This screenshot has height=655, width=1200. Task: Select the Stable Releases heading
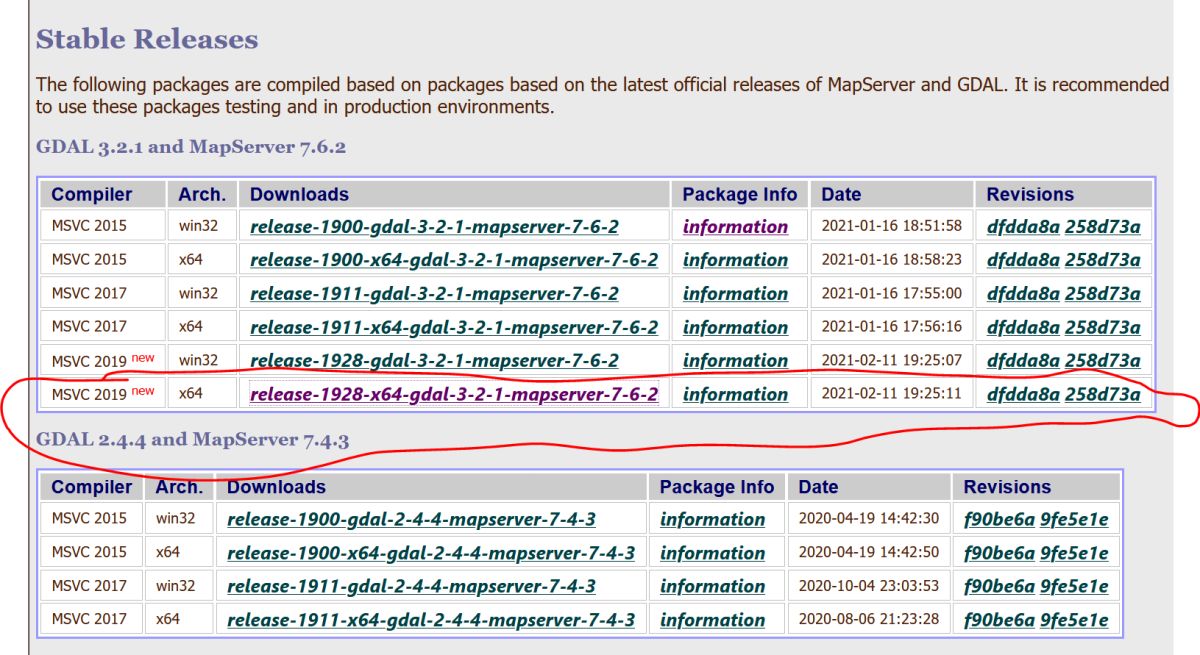[x=147, y=39]
